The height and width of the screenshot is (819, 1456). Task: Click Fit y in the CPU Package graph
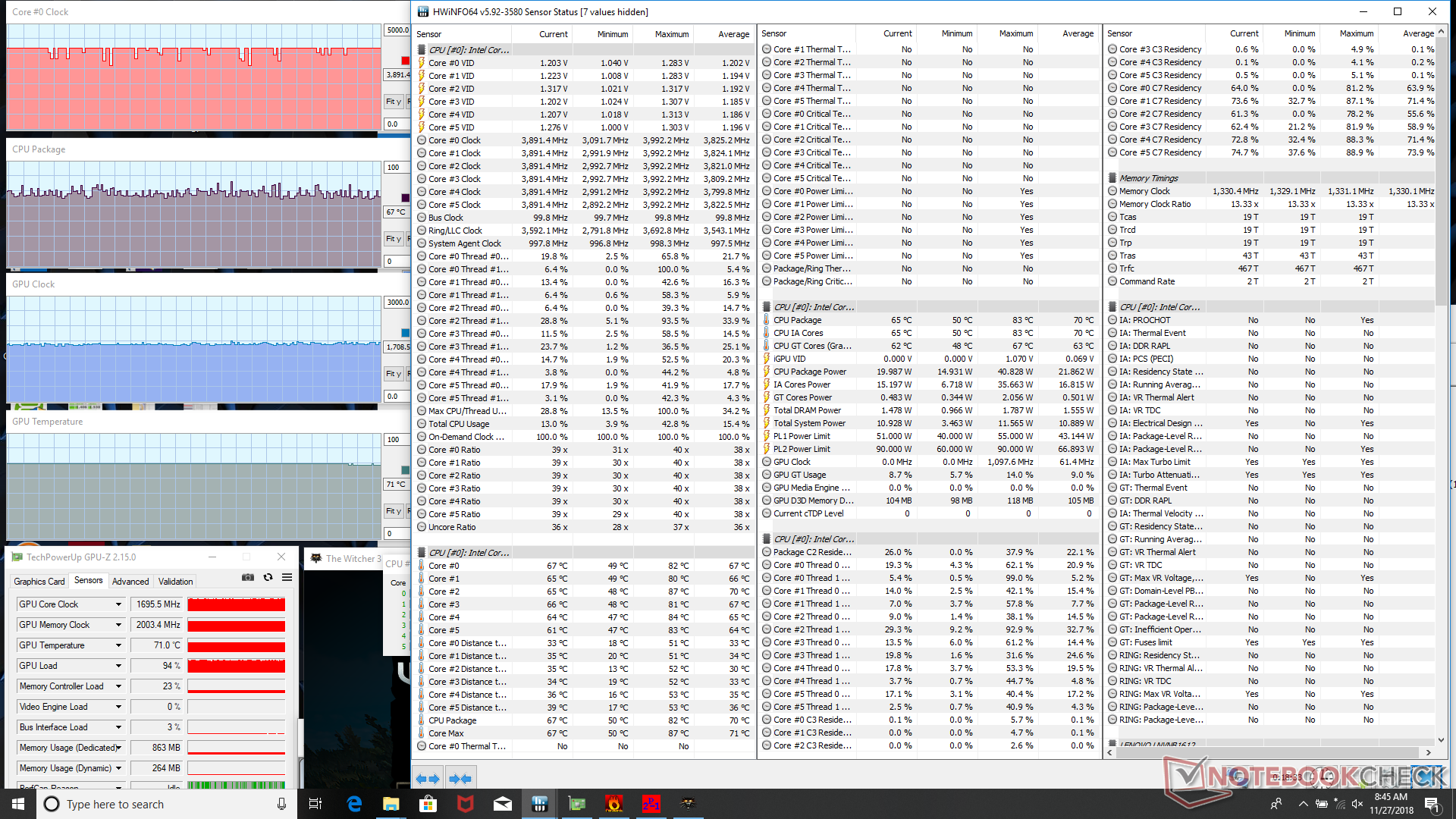pos(393,239)
